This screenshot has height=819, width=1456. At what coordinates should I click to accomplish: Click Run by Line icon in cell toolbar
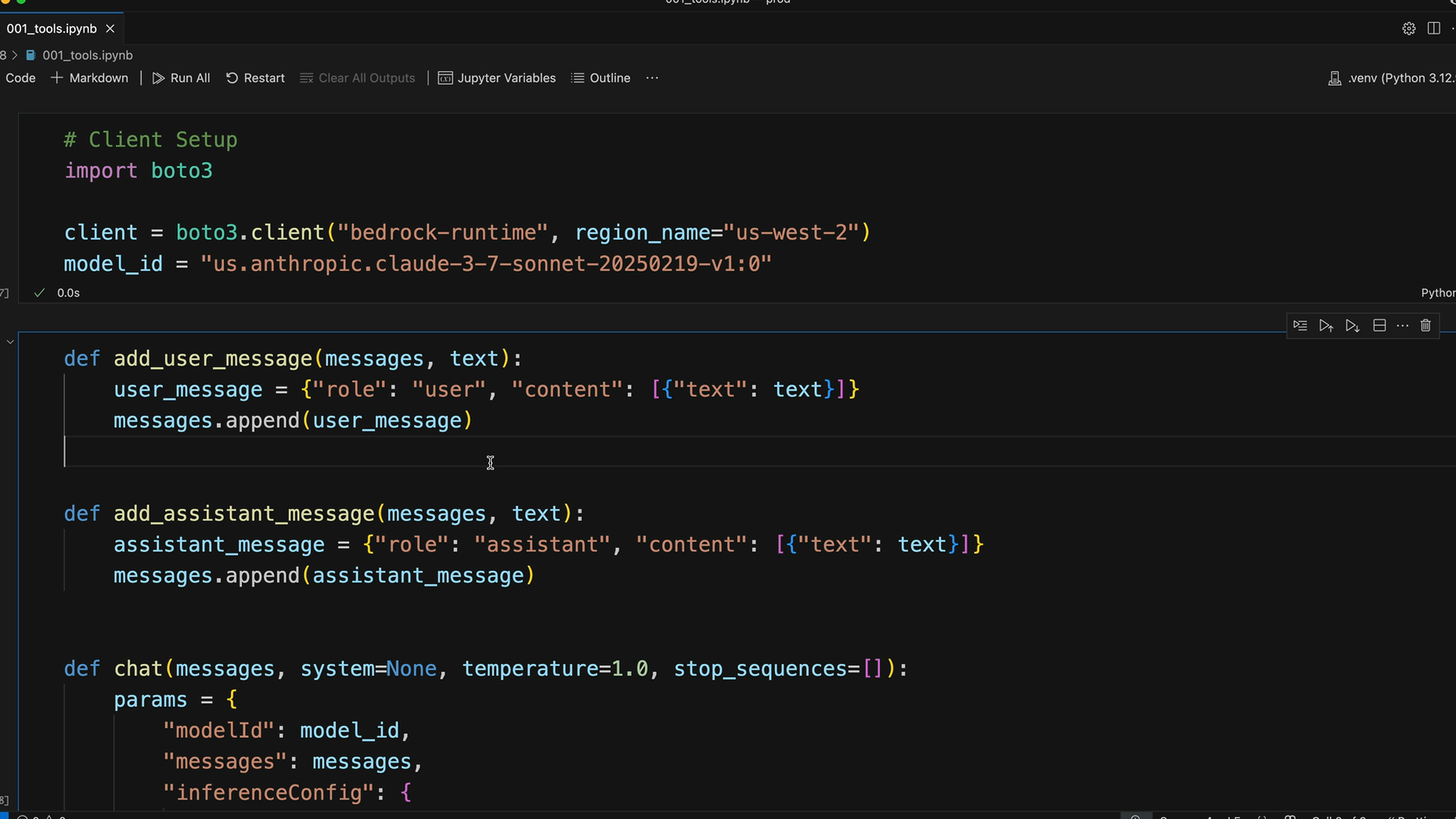(1300, 325)
